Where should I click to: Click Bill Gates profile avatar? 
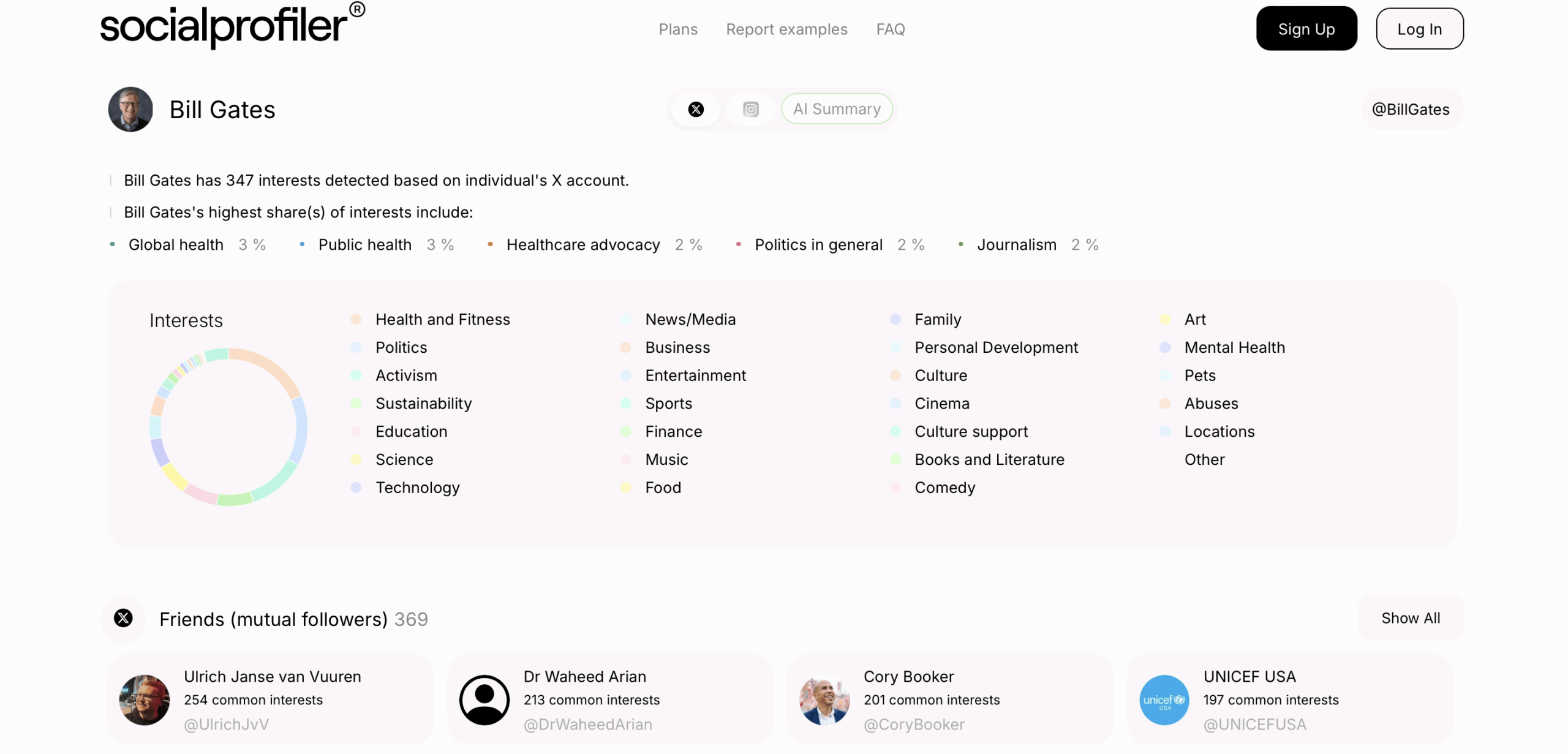coord(130,109)
